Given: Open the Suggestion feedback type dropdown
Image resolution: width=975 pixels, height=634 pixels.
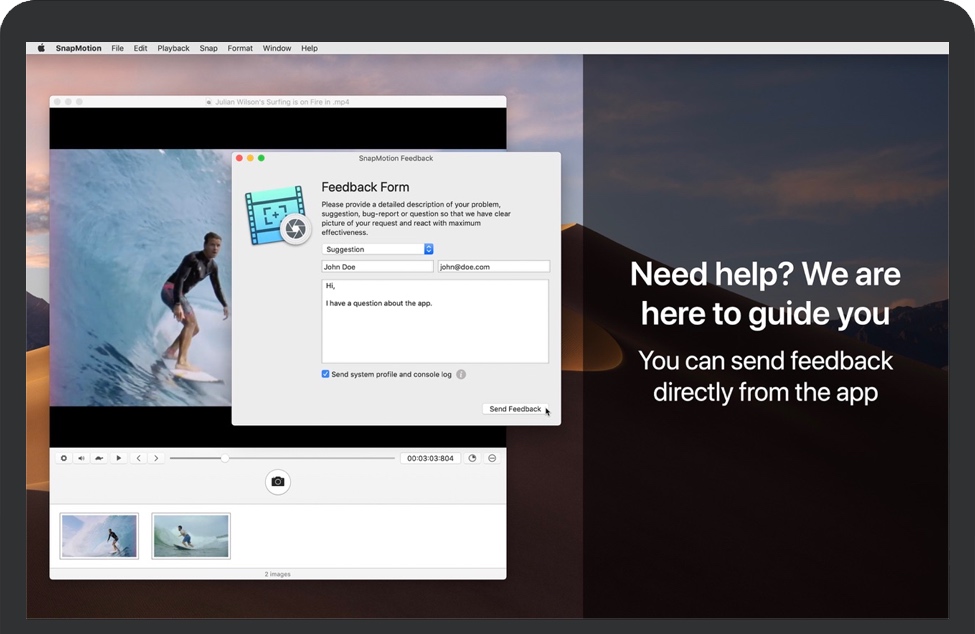Looking at the screenshot, I should (x=377, y=249).
